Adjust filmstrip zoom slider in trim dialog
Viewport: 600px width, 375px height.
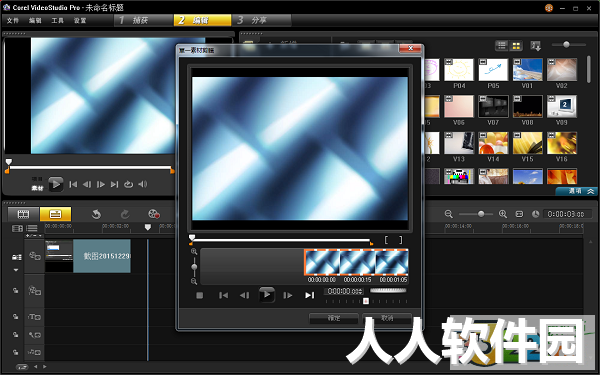coord(194,267)
